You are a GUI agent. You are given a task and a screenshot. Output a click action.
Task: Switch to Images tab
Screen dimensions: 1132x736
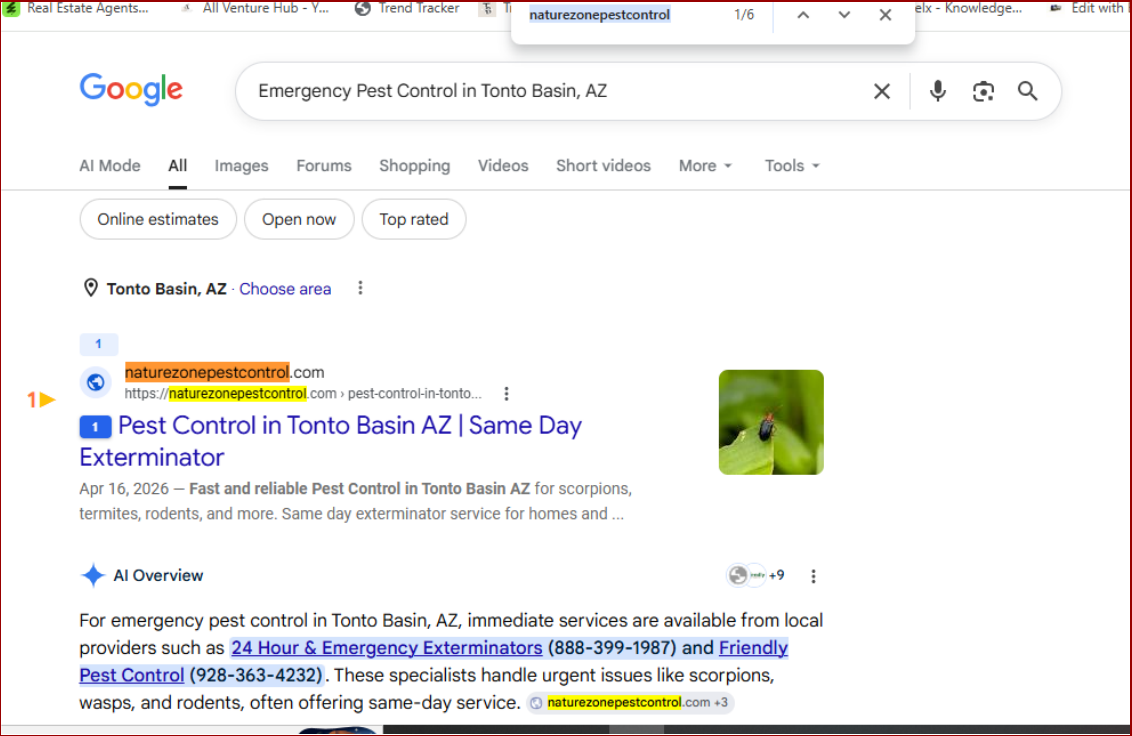click(241, 165)
